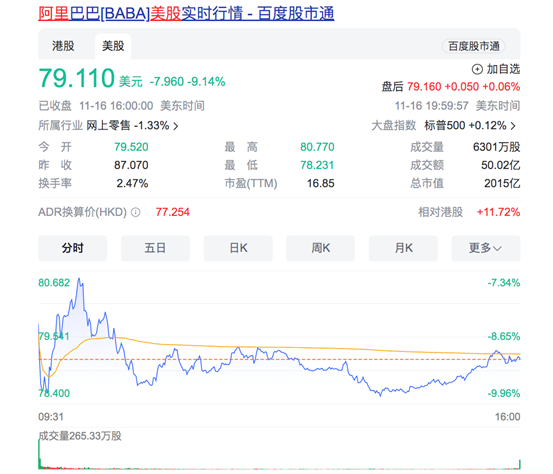This screenshot has height=474, width=553.
Task: Click the 16:00 time label
Action: [508, 417]
